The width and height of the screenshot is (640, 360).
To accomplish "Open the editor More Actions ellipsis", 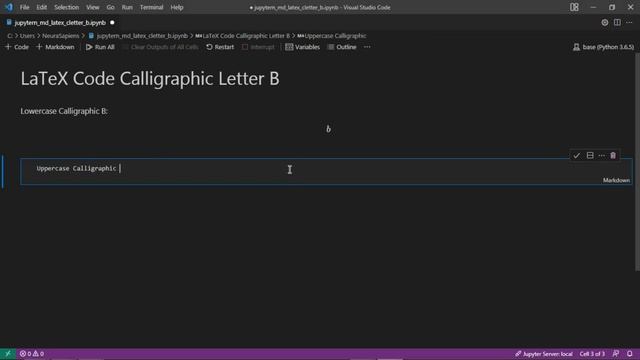I will (629, 23).
